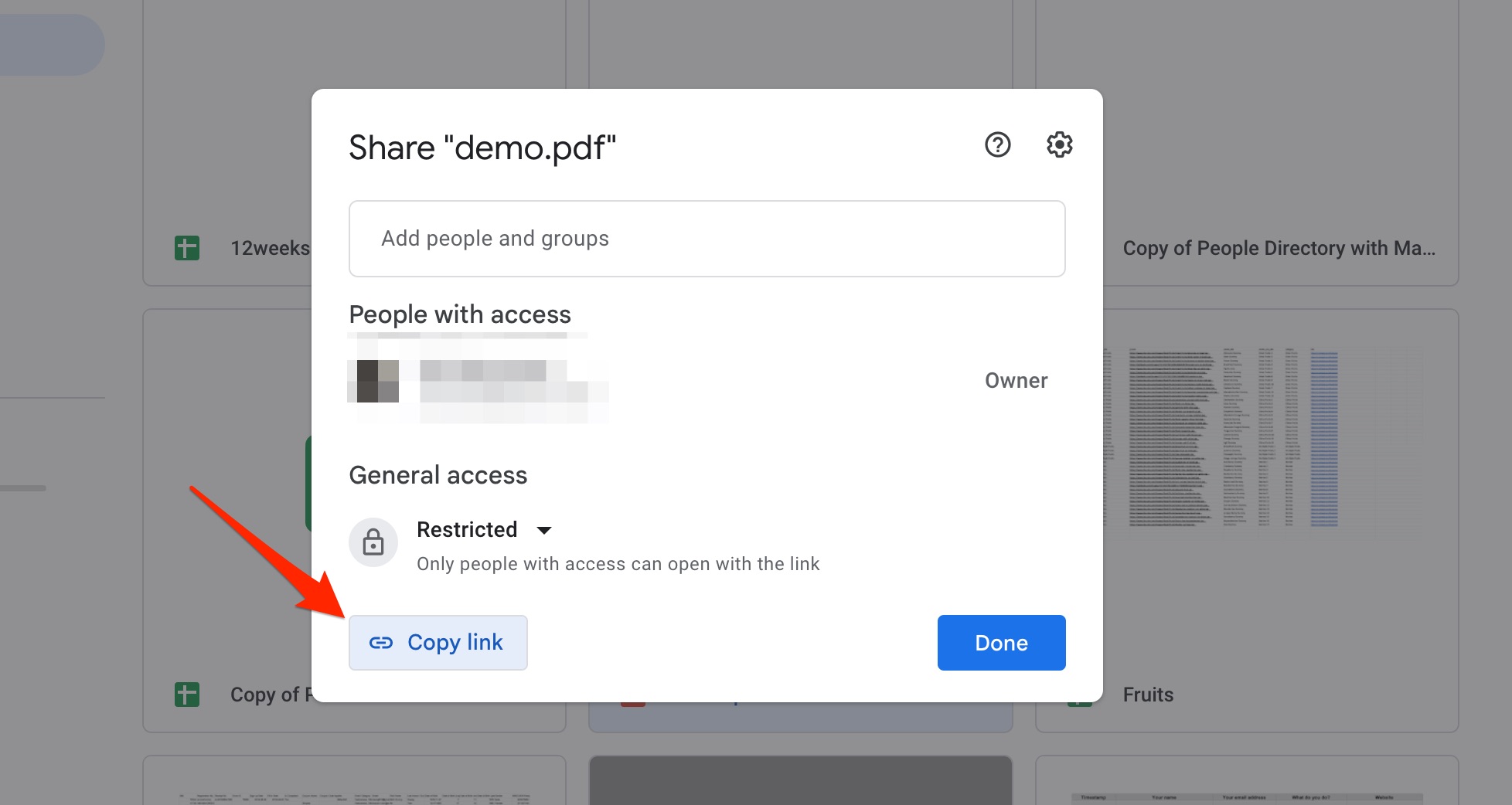Focus the Add people and groups field

tap(707, 239)
